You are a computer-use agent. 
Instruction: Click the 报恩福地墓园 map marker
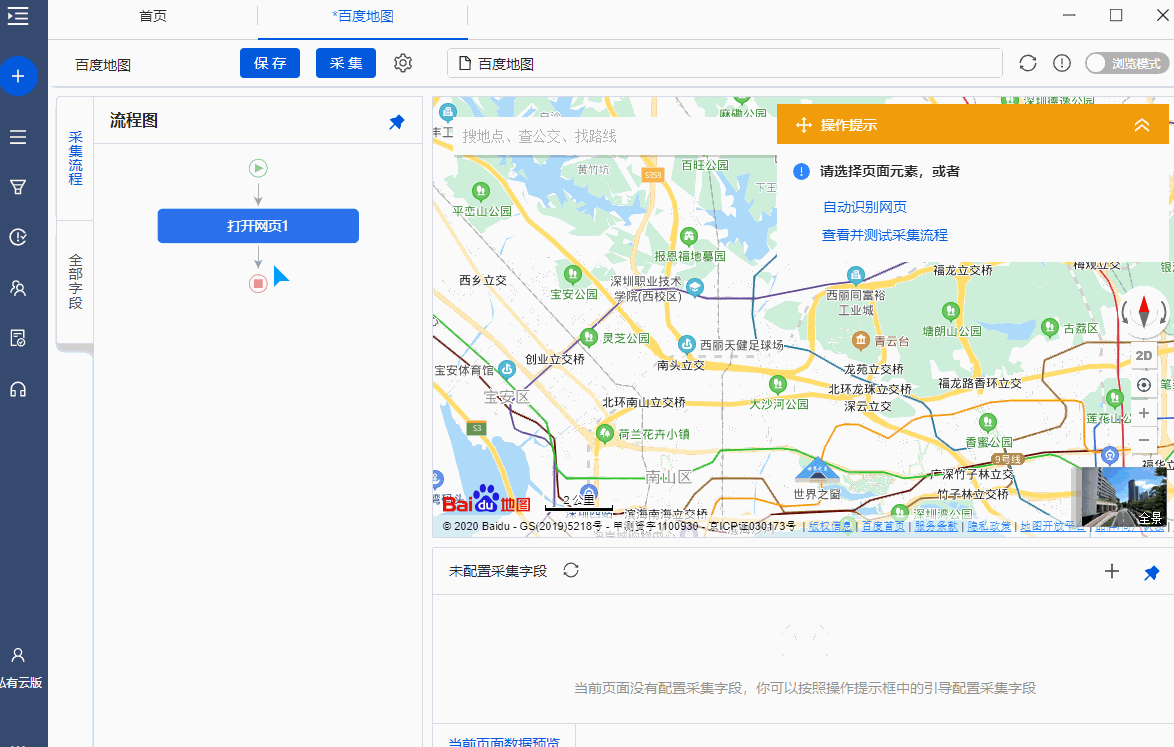tap(689, 237)
